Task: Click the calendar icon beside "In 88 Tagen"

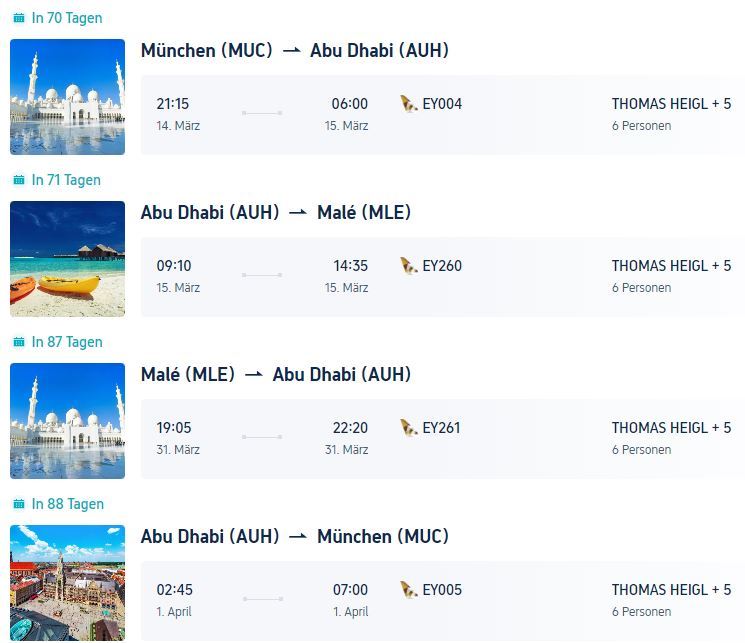Action: click(x=18, y=504)
